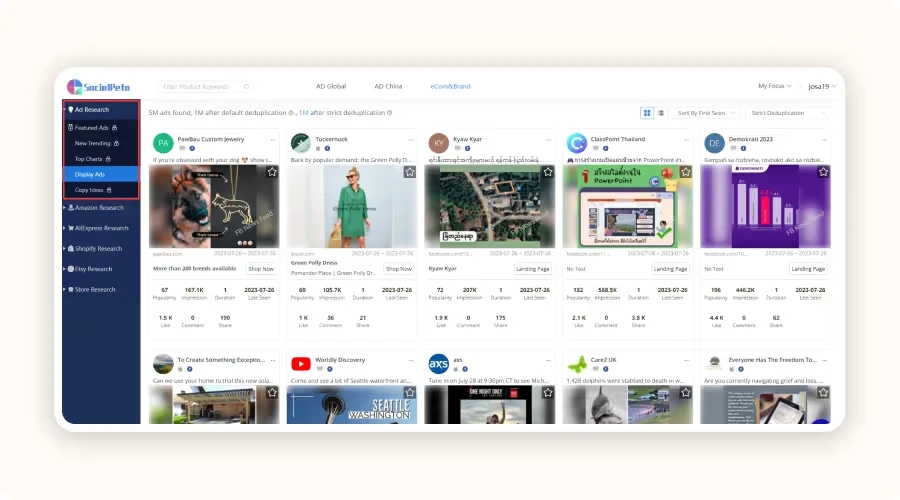Image resolution: width=900 pixels, height=500 pixels.
Task: Open more options on Tuckernuck ad card
Action: [x=410, y=137]
